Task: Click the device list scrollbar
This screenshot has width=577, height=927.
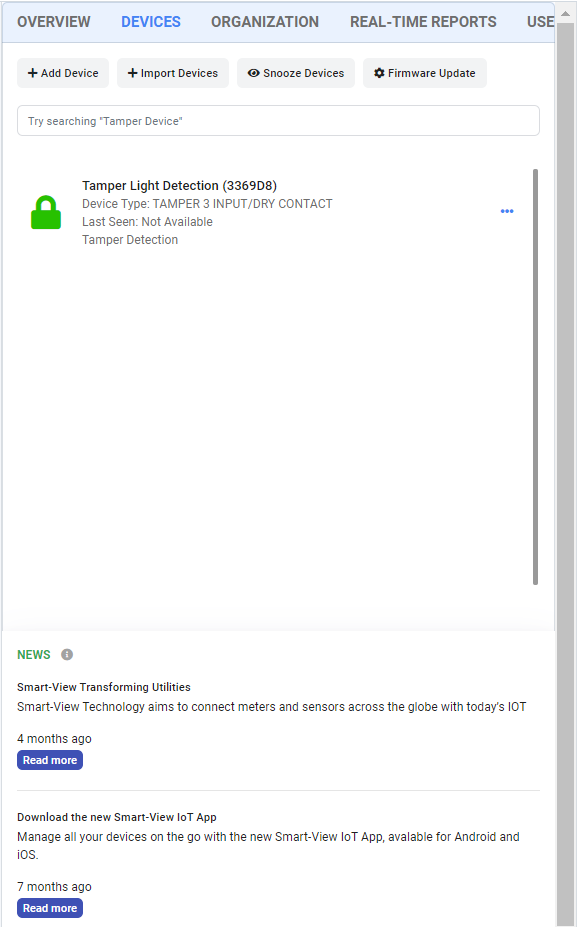Action: coord(536,377)
